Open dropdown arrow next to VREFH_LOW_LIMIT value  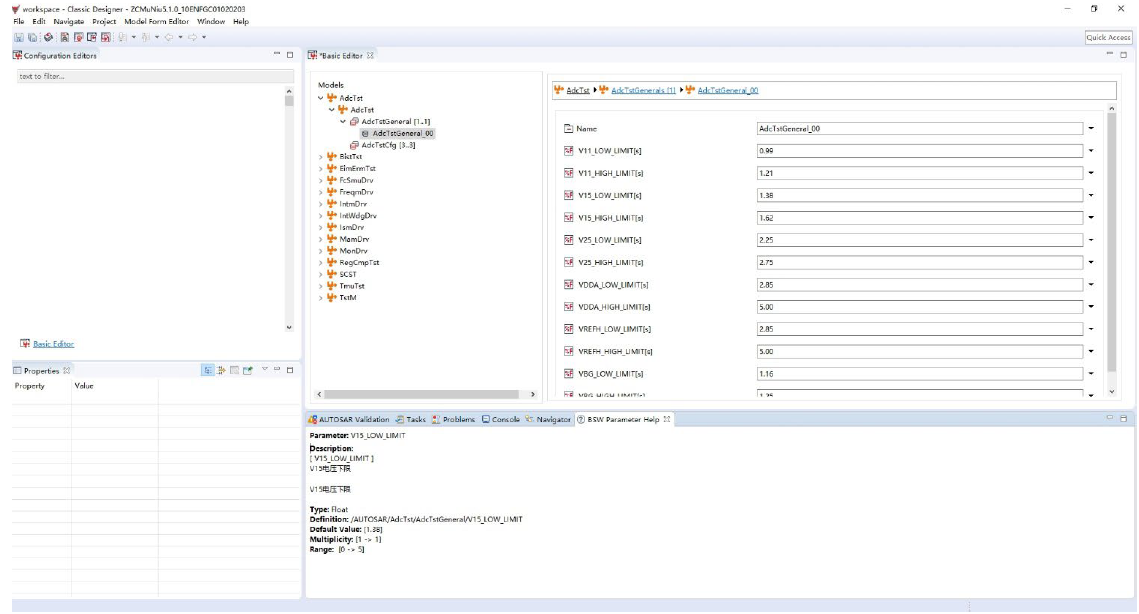1091,329
